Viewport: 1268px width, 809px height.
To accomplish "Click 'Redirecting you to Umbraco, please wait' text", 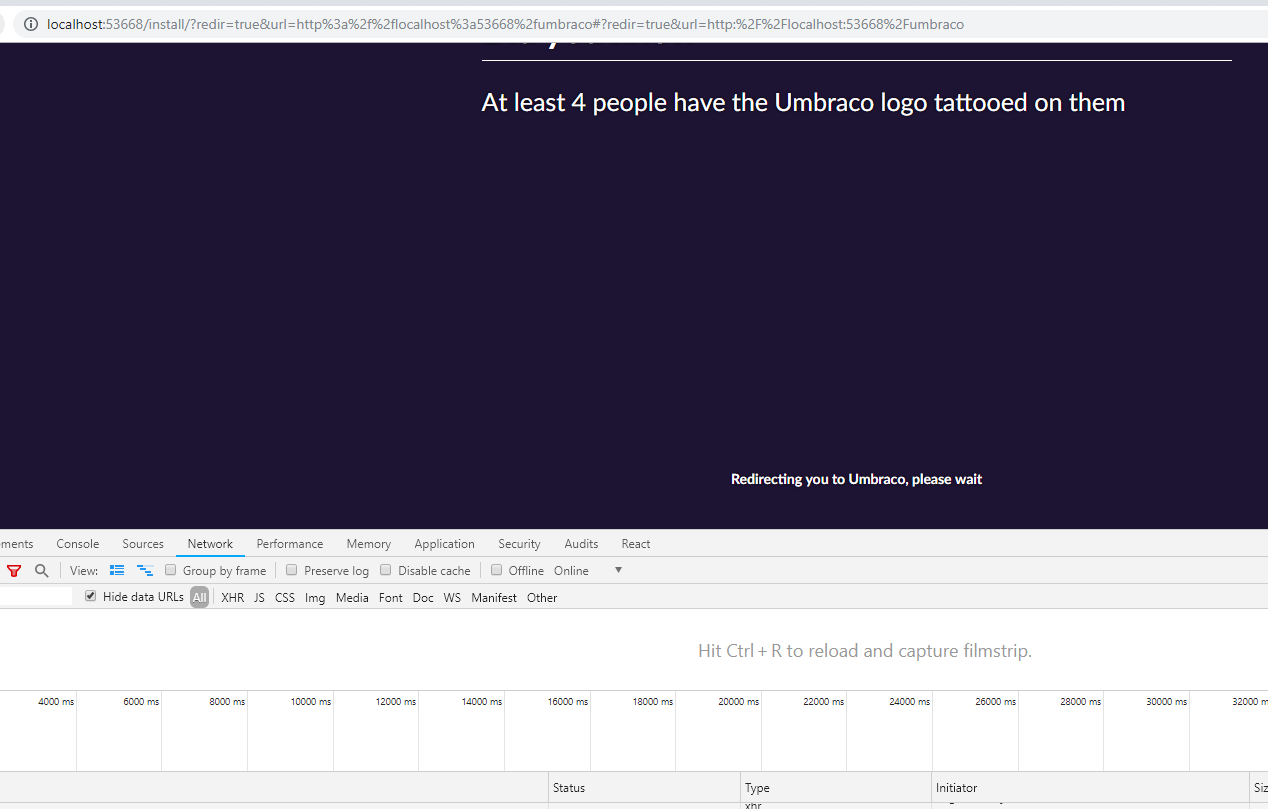I will tap(856, 479).
